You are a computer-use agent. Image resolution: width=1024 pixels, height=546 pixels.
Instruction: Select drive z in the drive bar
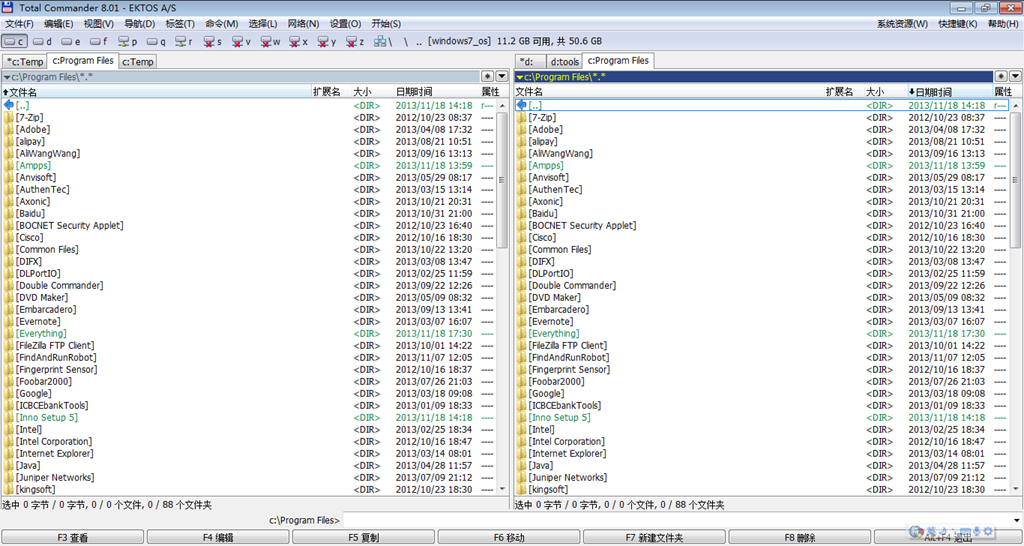coord(355,42)
